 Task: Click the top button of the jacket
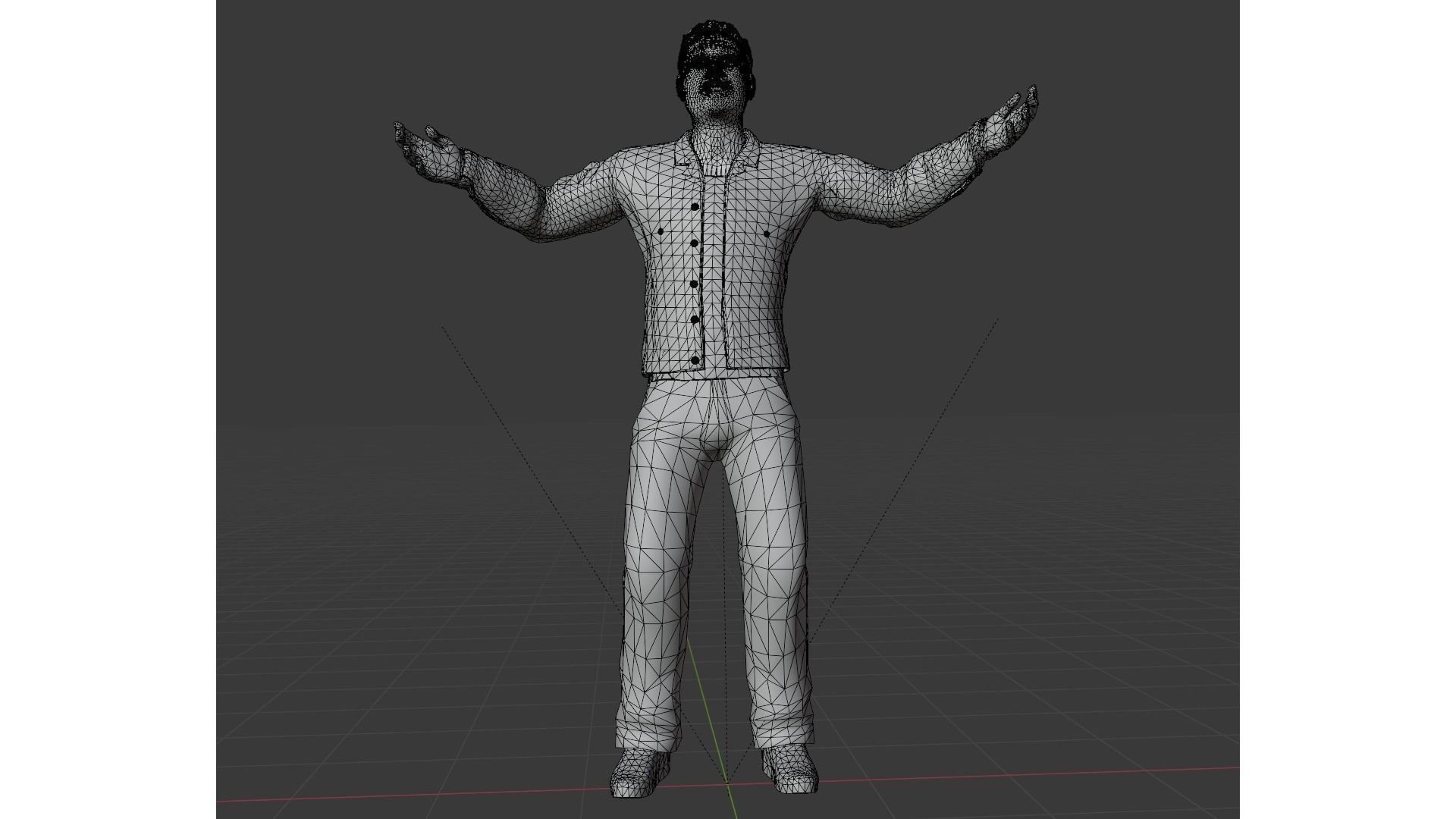tap(693, 206)
